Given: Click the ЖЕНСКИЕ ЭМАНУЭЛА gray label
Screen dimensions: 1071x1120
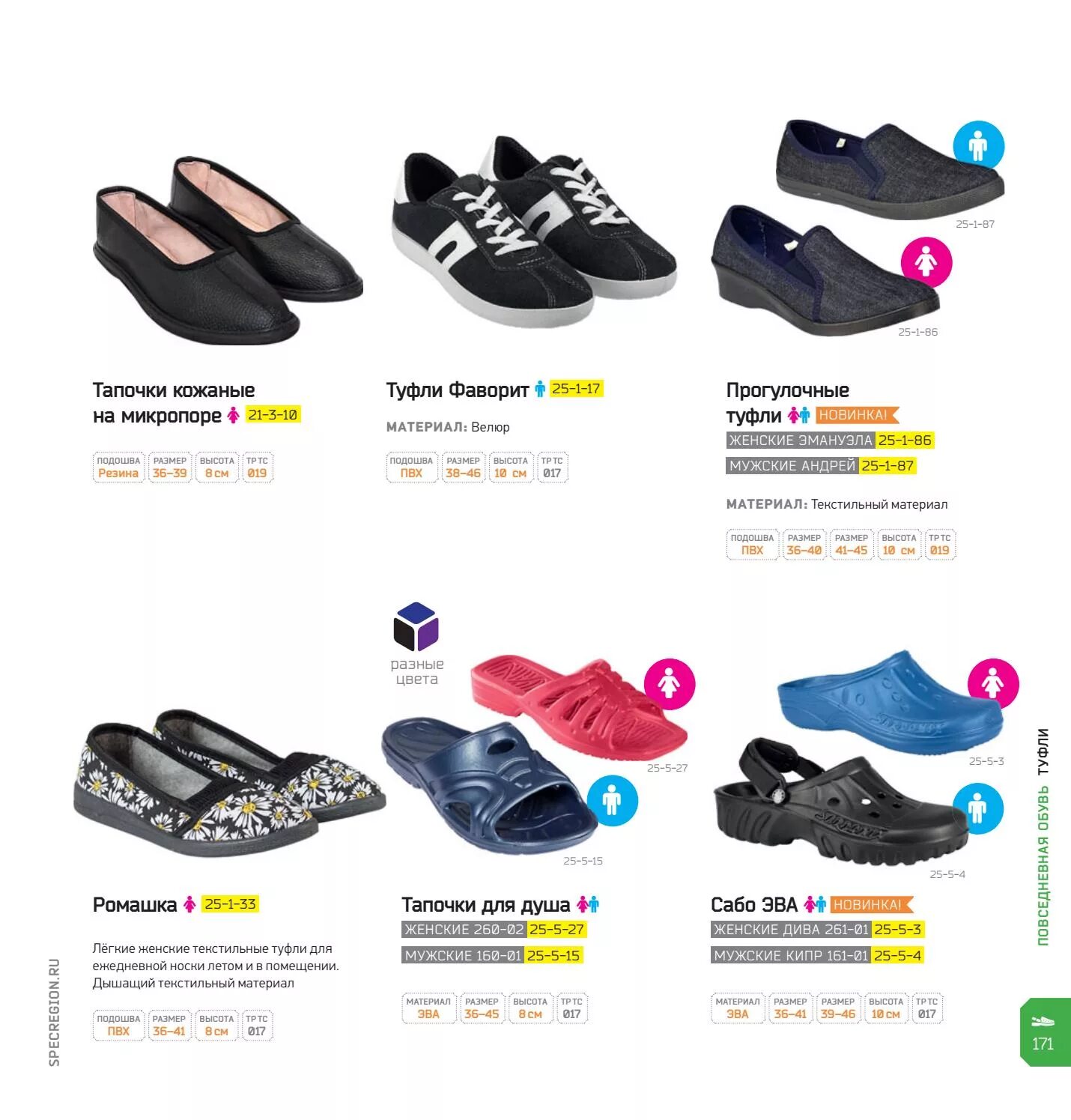Looking at the screenshot, I should click(801, 441).
